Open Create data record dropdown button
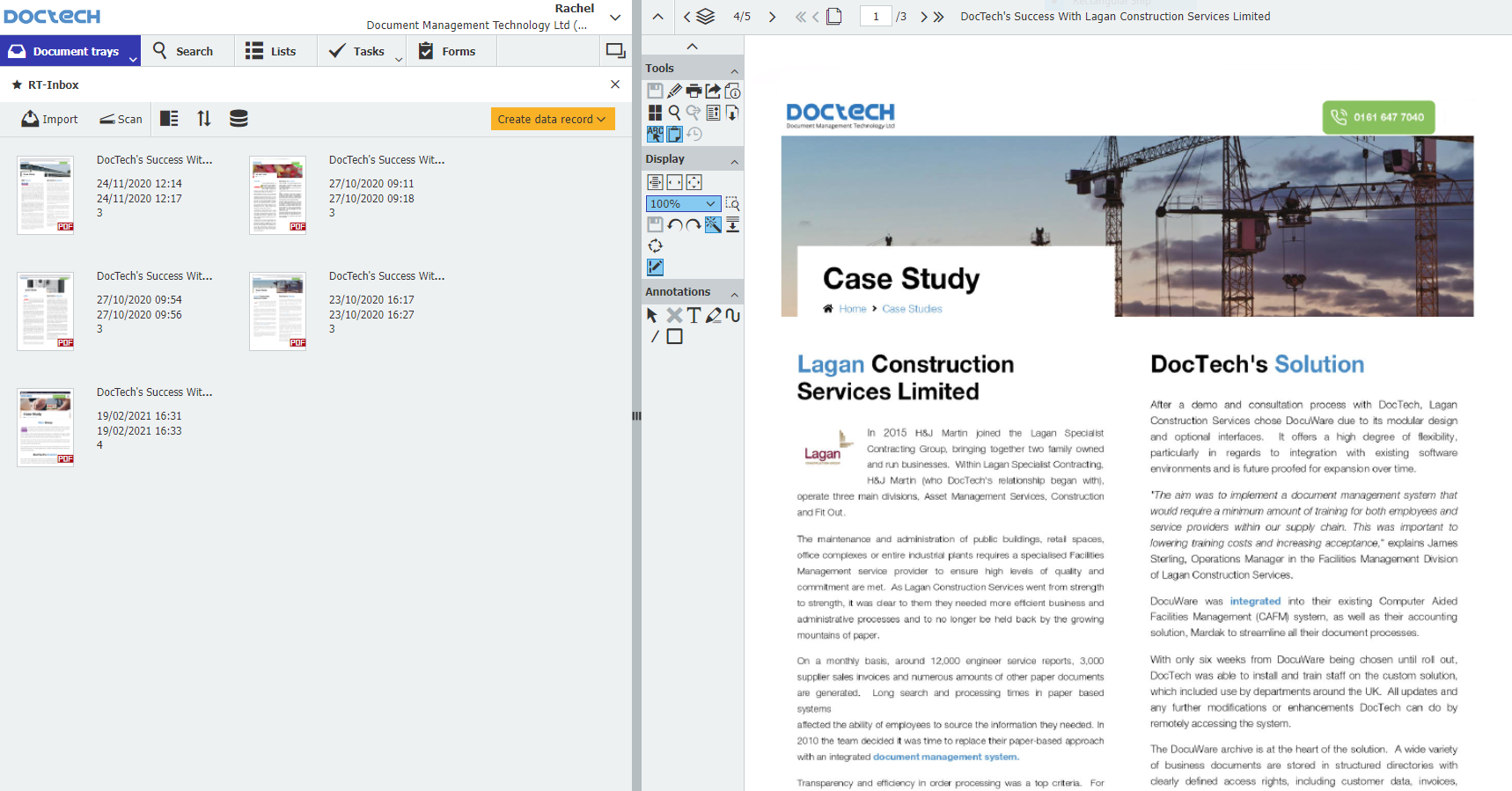The width and height of the screenshot is (1512, 791). tap(553, 119)
